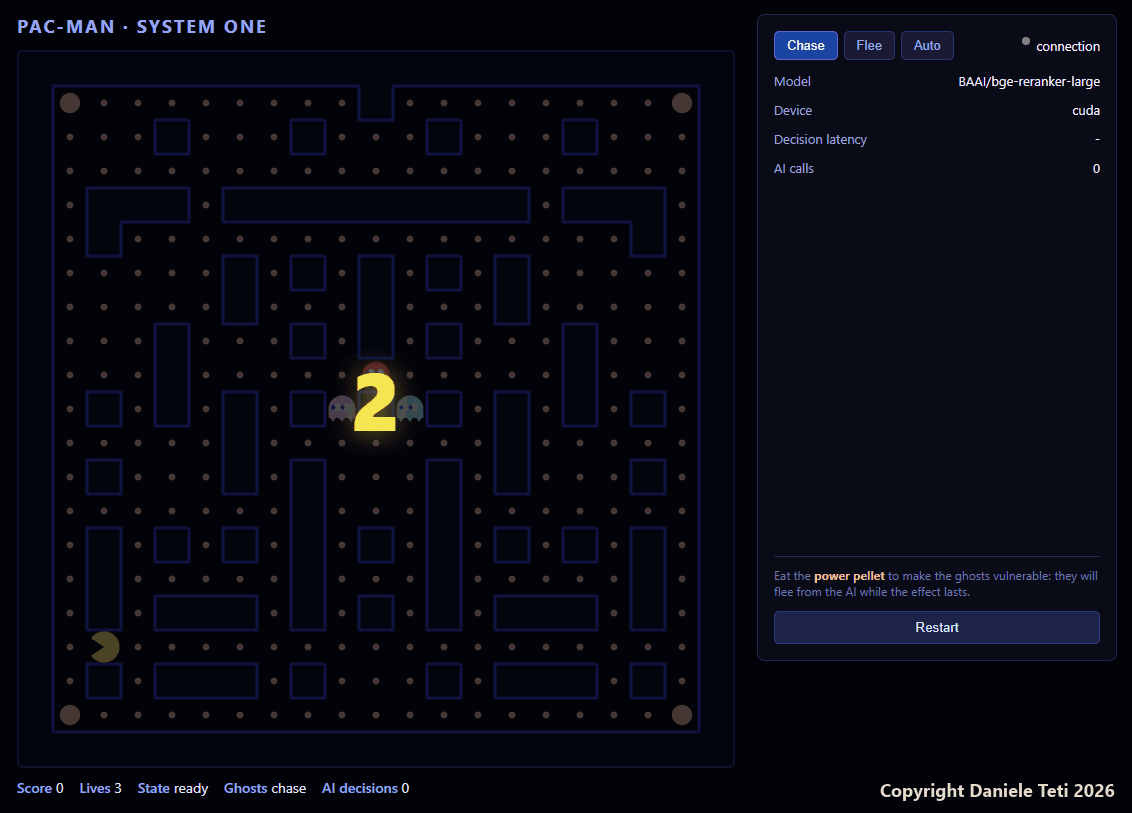Enable Auto mode
Image resolution: width=1132 pixels, height=813 pixels.
click(x=927, y=45)
